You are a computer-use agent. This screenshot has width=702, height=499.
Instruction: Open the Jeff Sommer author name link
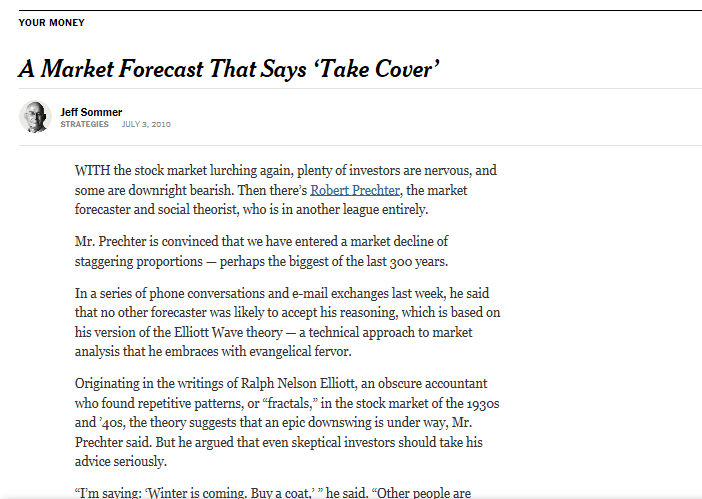pyautogui.click(x=91, y=112)
